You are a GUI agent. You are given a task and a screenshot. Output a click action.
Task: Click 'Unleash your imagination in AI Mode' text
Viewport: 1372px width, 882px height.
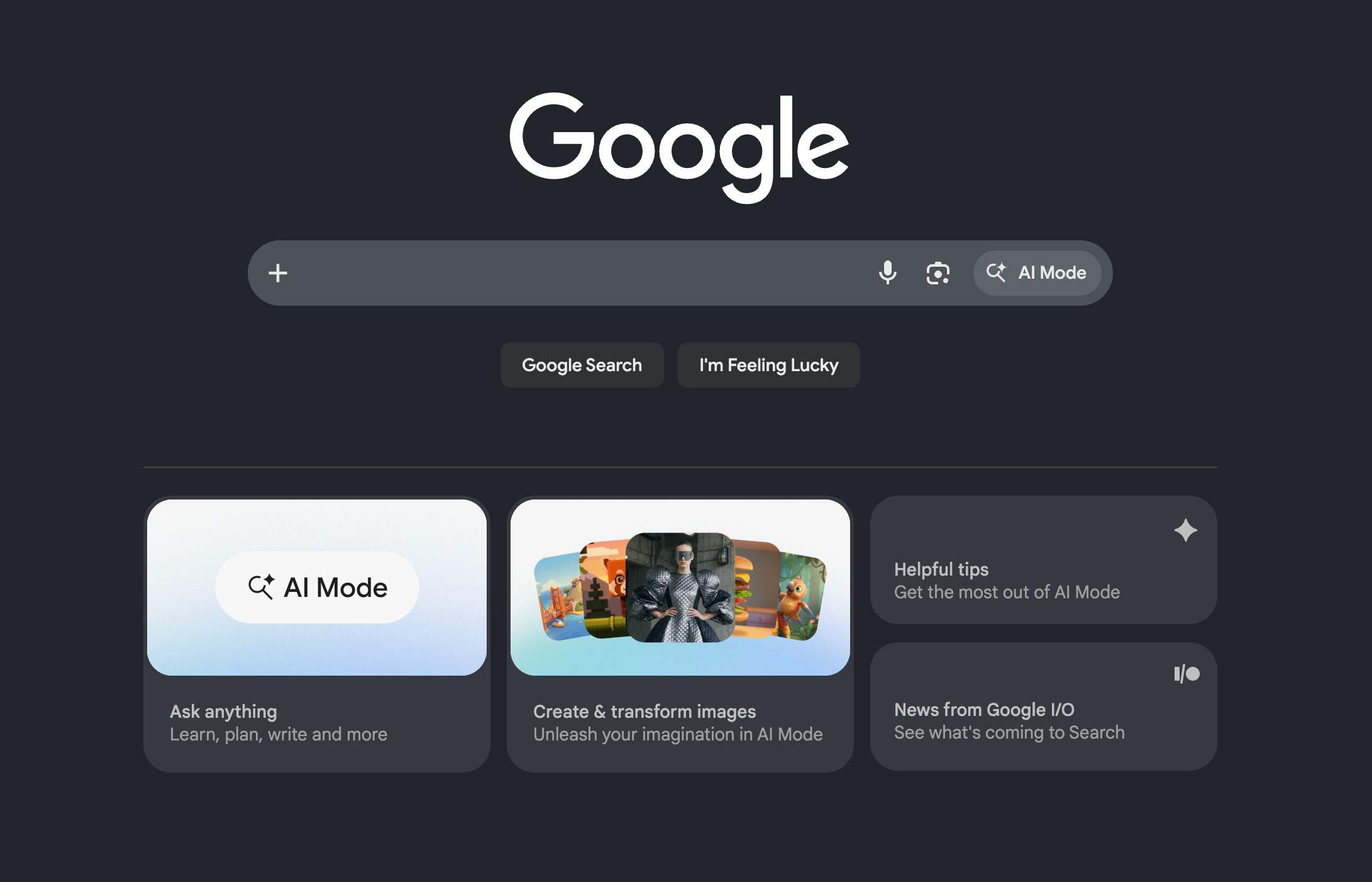tap(678, 734)
